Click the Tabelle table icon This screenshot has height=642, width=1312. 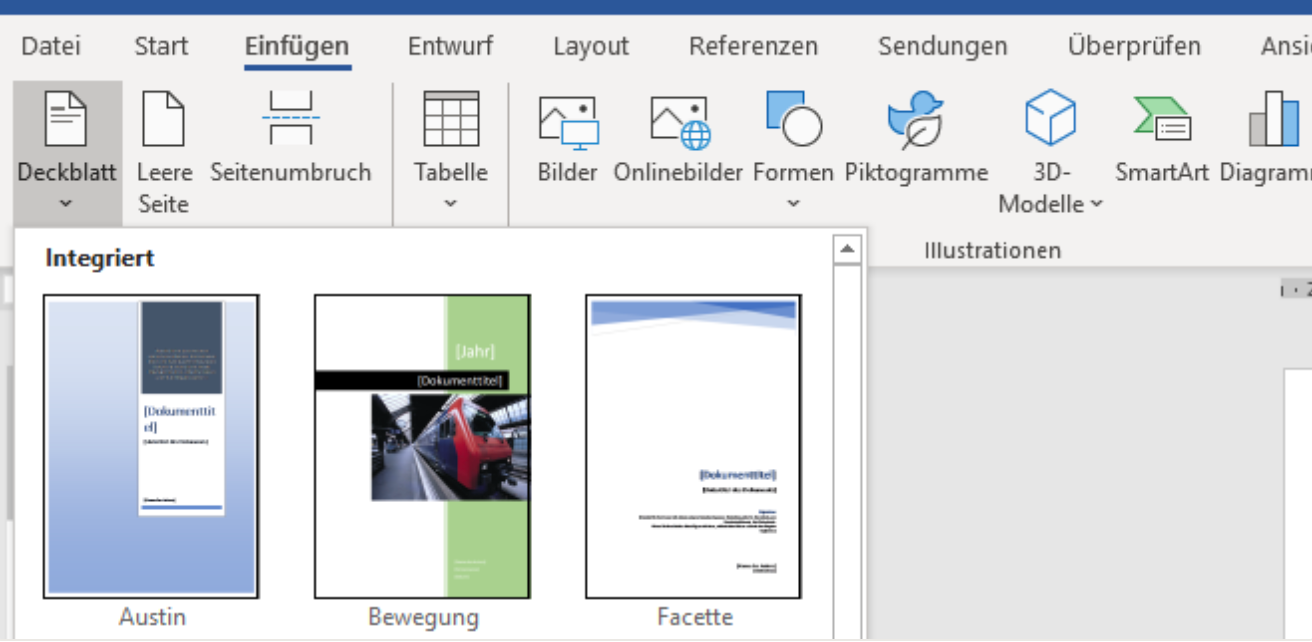(451, 119)
